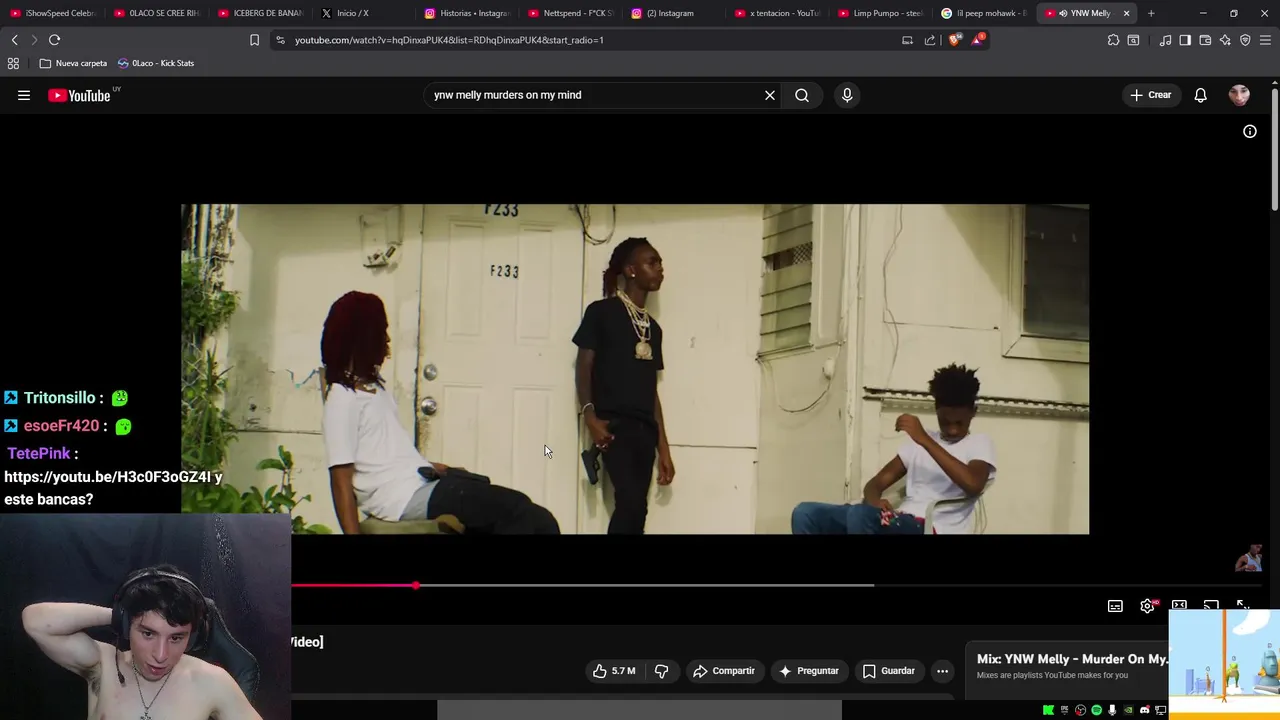1280x720 pixels.
Task: Open the browser main menu
Action: point(1265,40)
